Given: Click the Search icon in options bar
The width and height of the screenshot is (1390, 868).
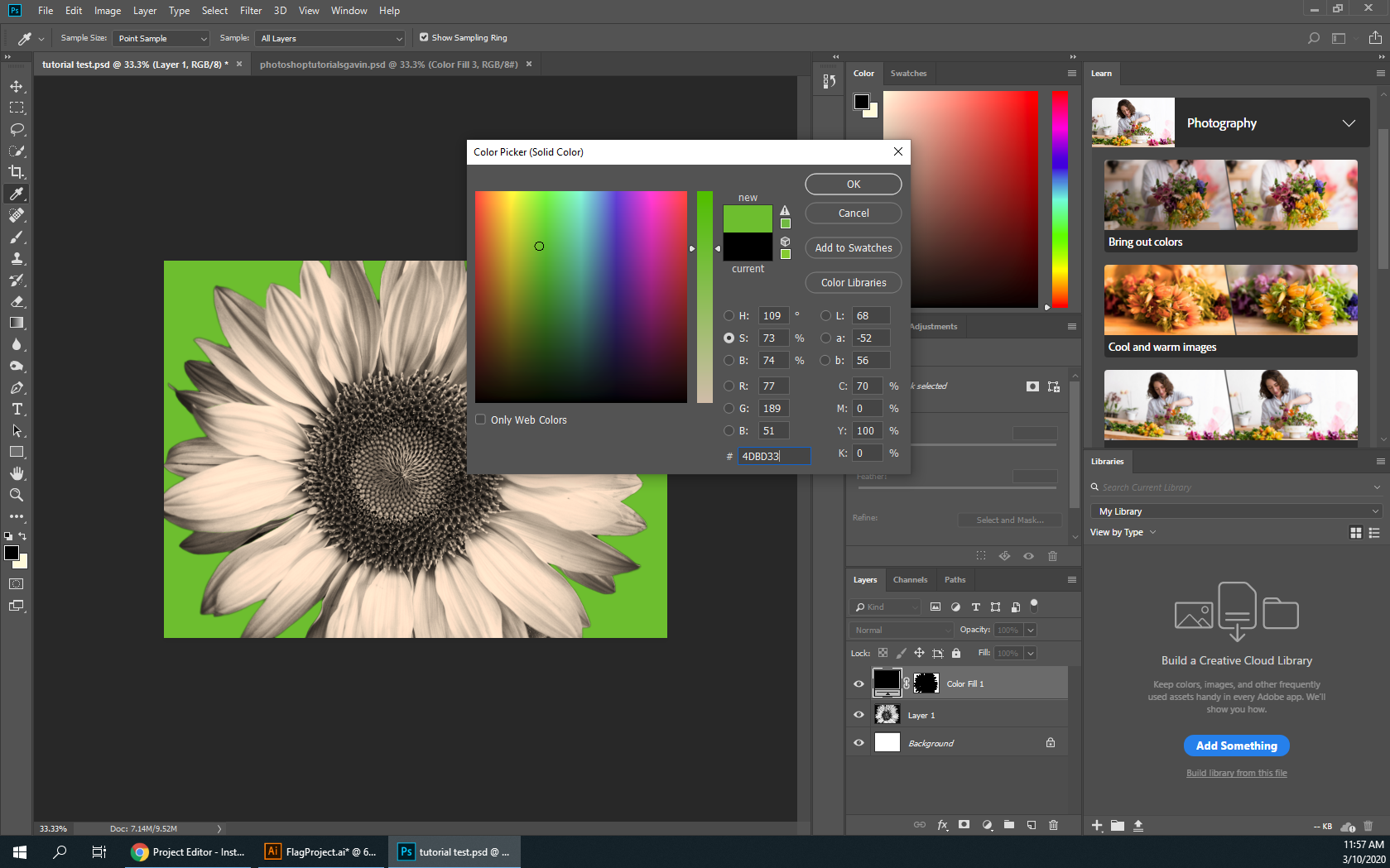Looking at the screenshot, I should pyautogui.click(x=1313, y=38).
